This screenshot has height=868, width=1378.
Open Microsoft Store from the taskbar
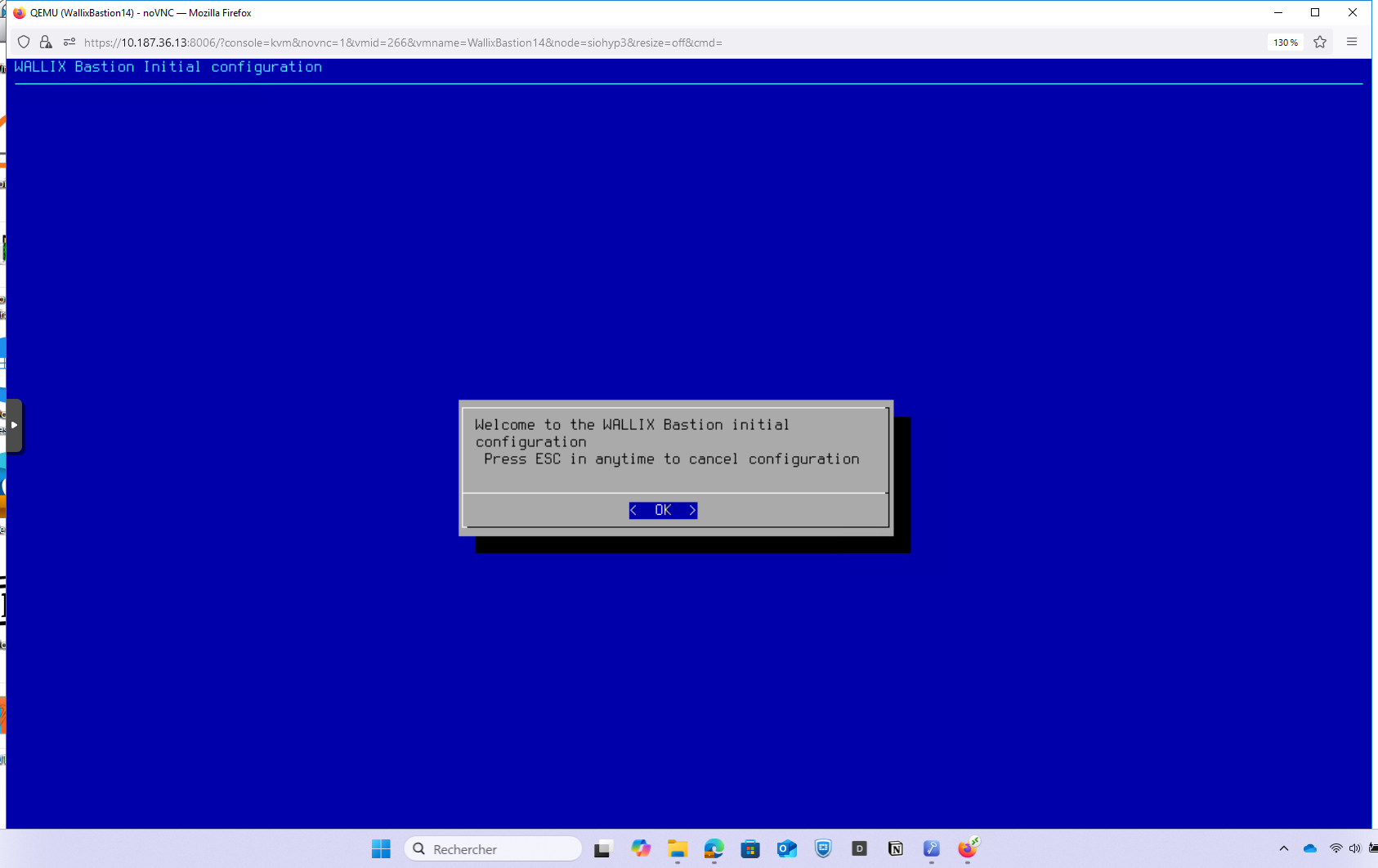coord(750,849)
